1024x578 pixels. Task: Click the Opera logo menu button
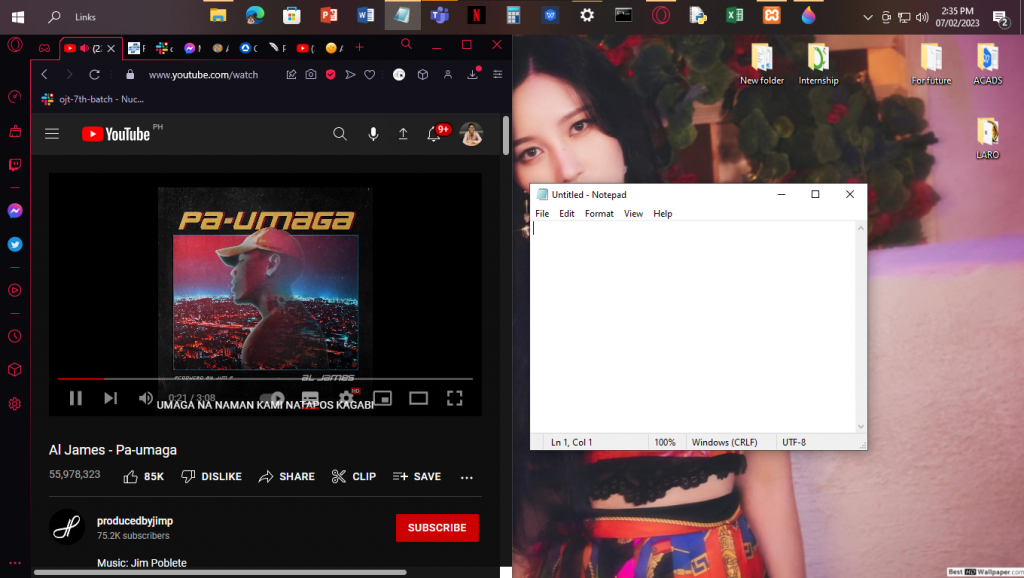[x=15, y=44]
